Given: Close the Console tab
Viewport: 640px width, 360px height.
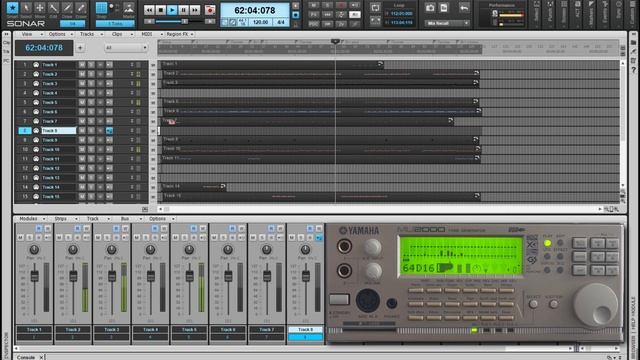Looking at the screenshot, I should pos(41,357).
